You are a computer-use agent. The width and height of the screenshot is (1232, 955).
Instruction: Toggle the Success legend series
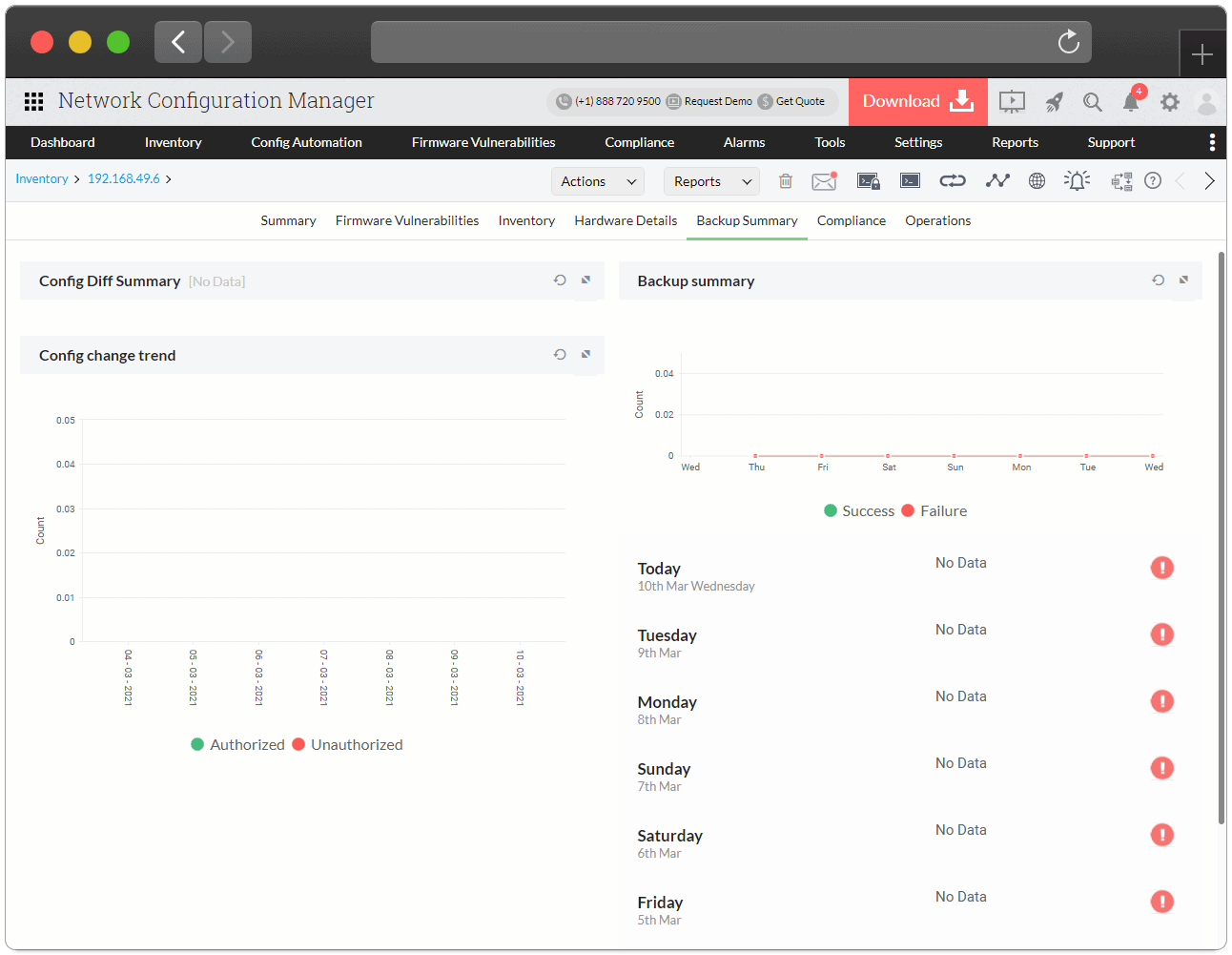tap(859, 511)
